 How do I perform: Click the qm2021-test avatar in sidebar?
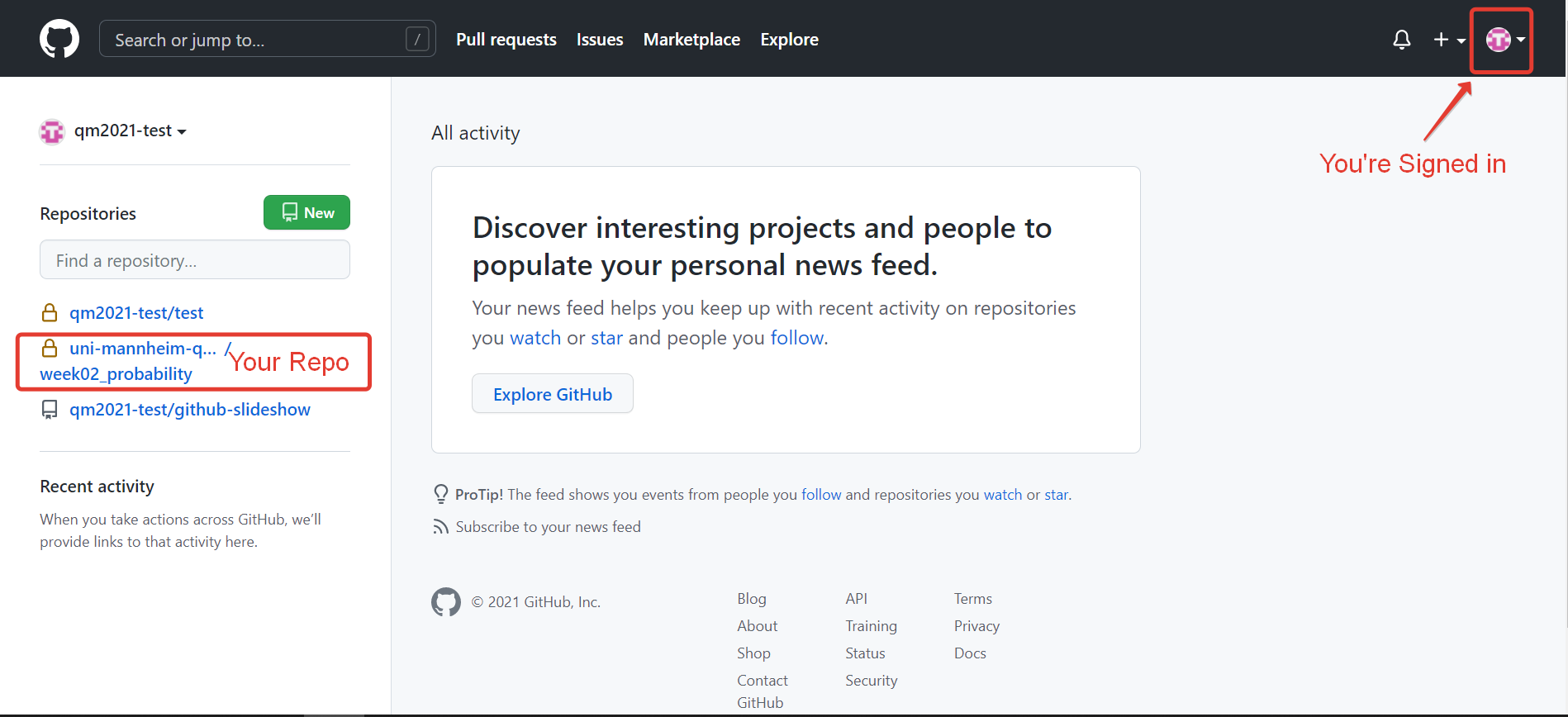[52, 131]
